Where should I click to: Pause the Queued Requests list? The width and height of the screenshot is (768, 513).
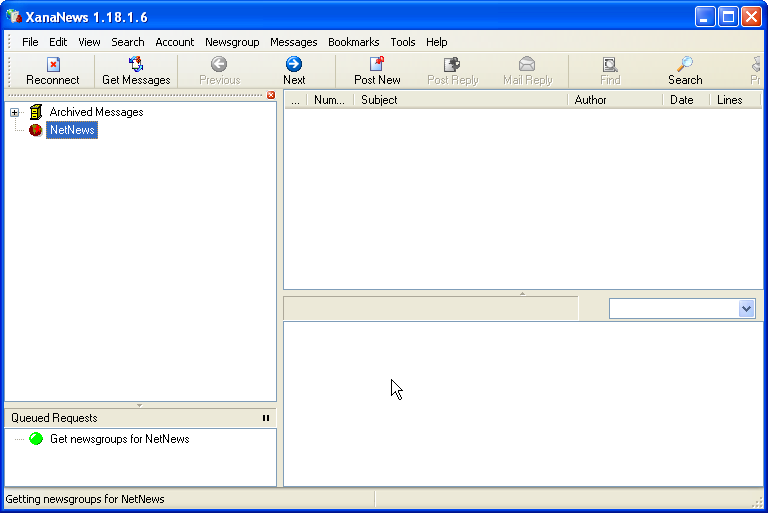pyautogui.click(x=266, y=418)
